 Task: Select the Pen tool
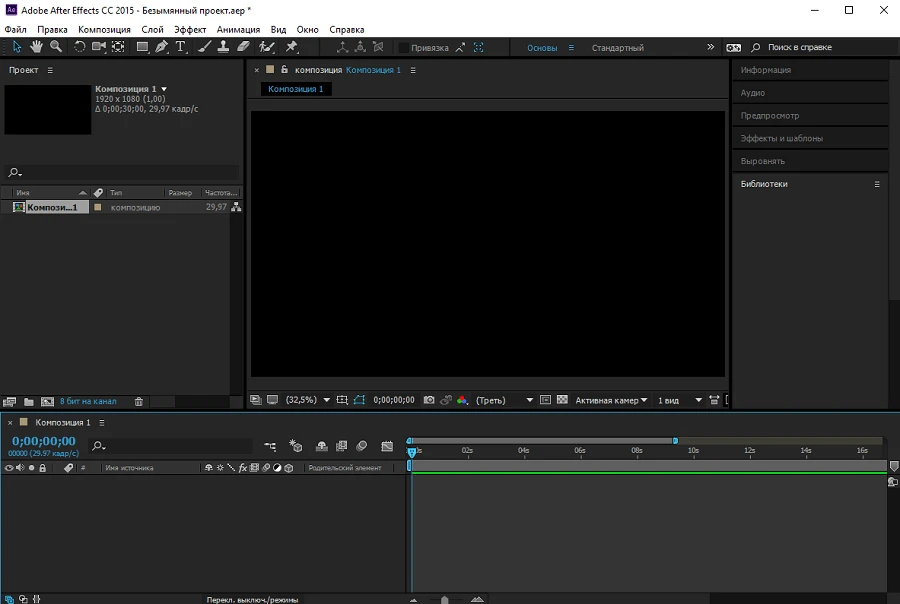coord(162,47)
